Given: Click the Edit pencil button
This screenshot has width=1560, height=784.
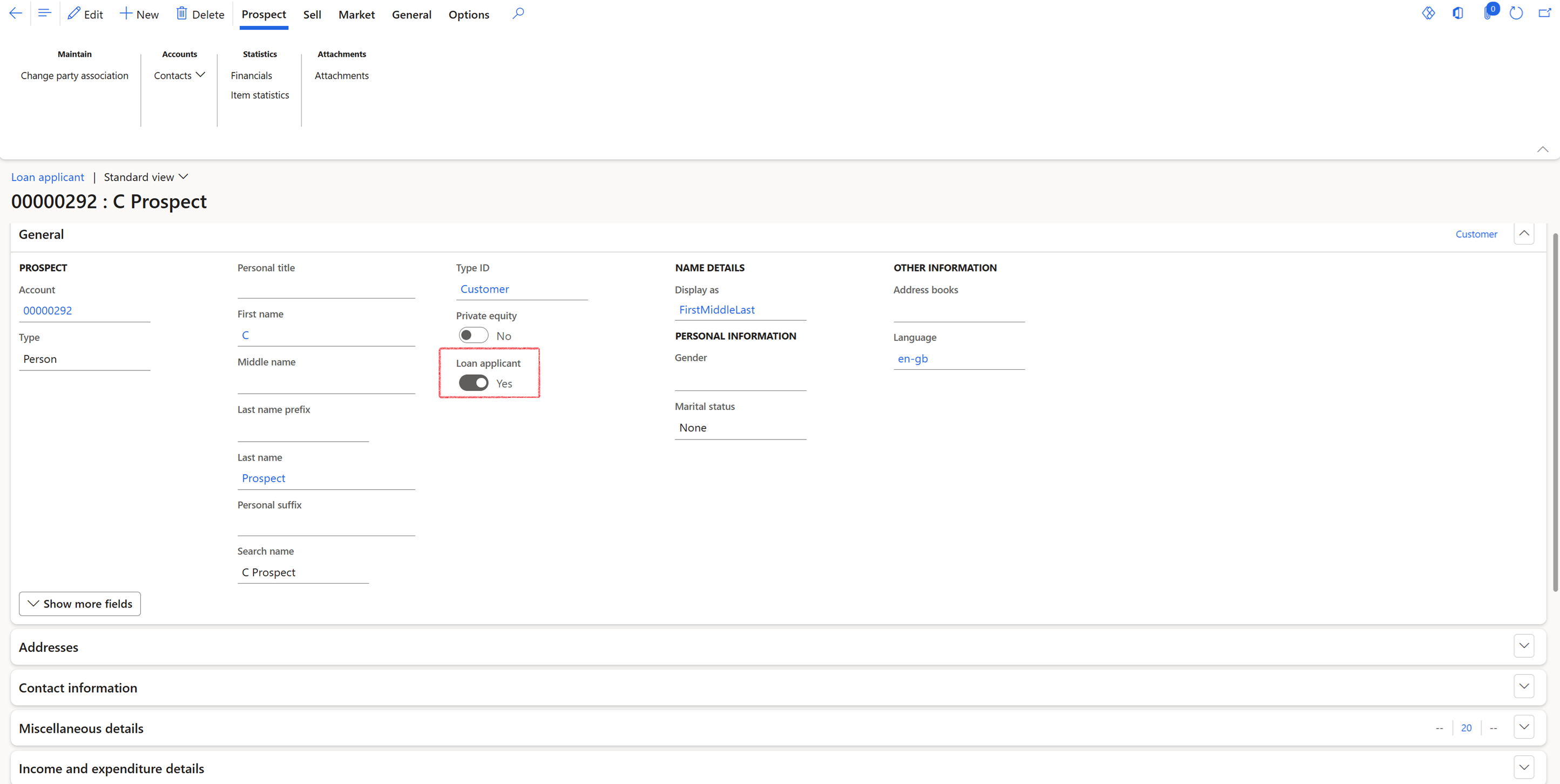Looking at the screenshot, I should tap(85, 14).
